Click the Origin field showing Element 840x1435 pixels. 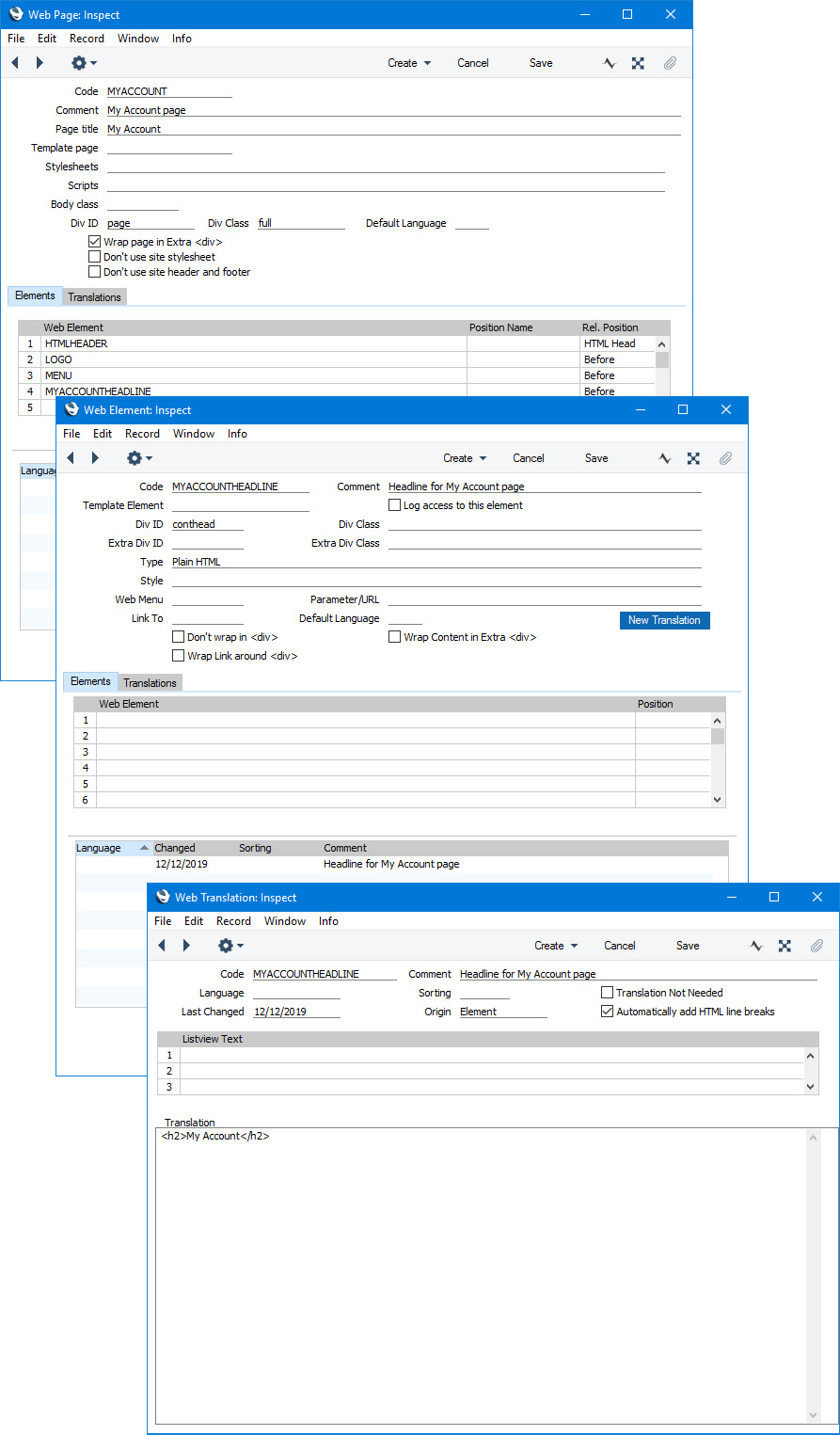click(503, 1012)
